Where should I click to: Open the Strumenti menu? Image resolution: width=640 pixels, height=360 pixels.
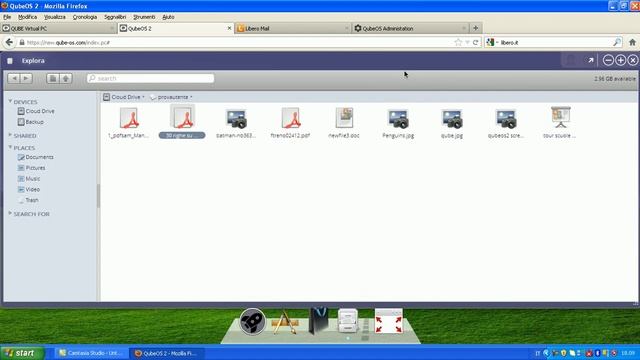click(x=144, y=17)
